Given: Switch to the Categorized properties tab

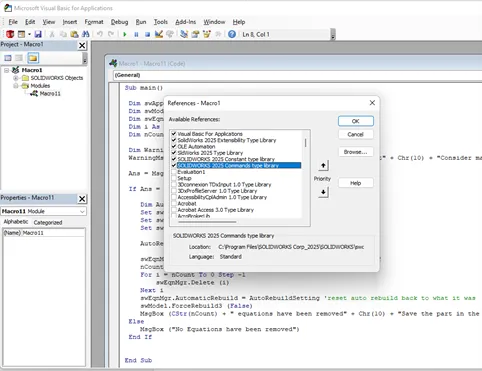Looking at the screenshot, I should pos(48,222).
